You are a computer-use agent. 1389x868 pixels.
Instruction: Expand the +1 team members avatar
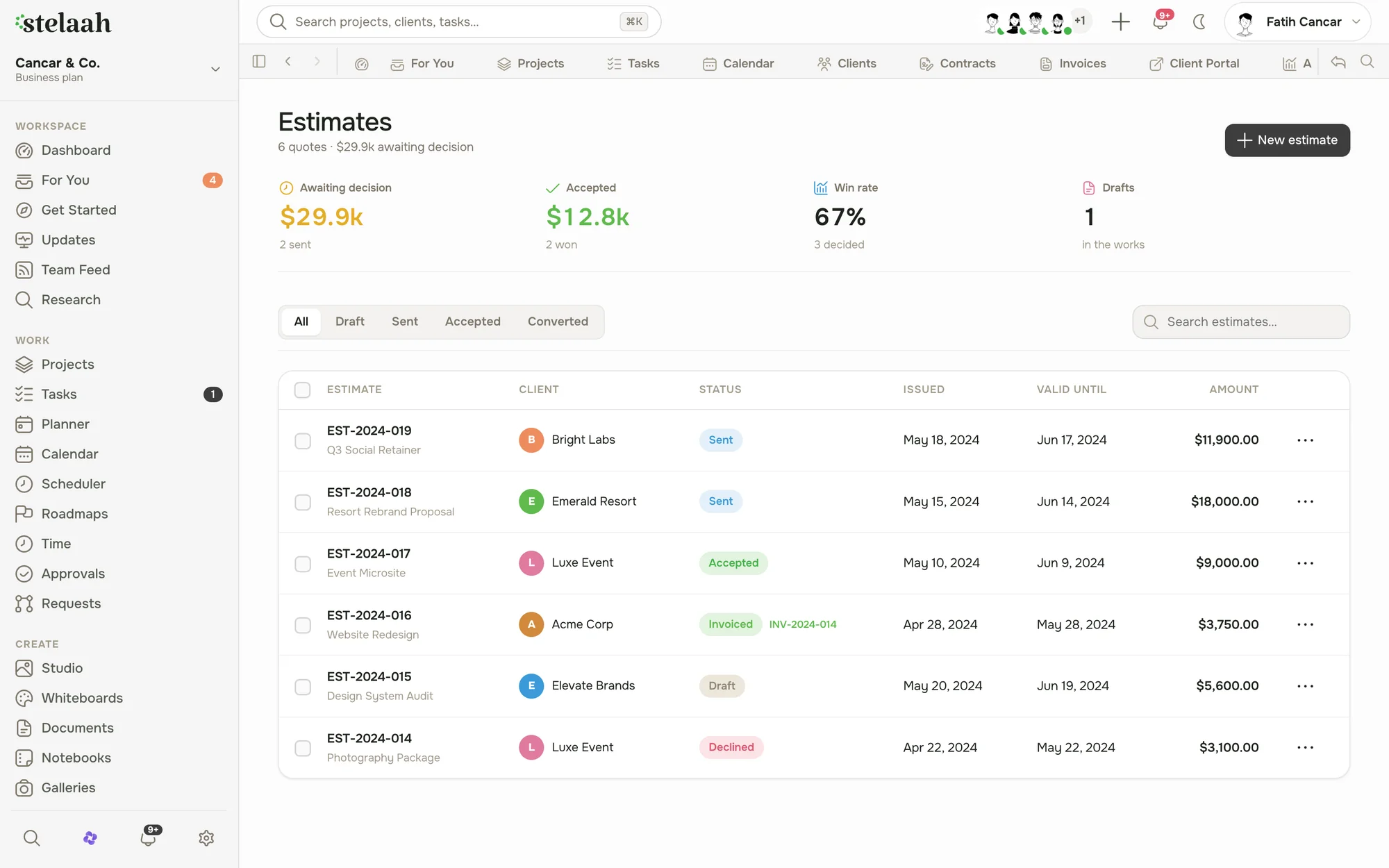point(1080,21)
